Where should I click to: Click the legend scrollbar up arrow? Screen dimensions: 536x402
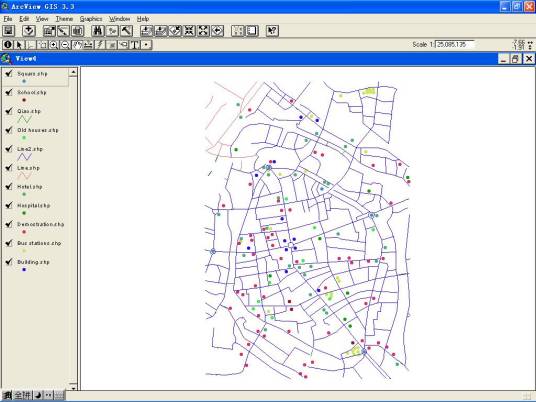tap(73, 72)
